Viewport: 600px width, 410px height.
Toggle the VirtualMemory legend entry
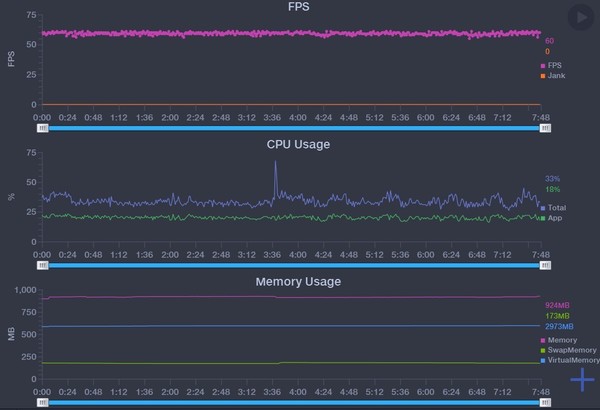coord(570,360)
